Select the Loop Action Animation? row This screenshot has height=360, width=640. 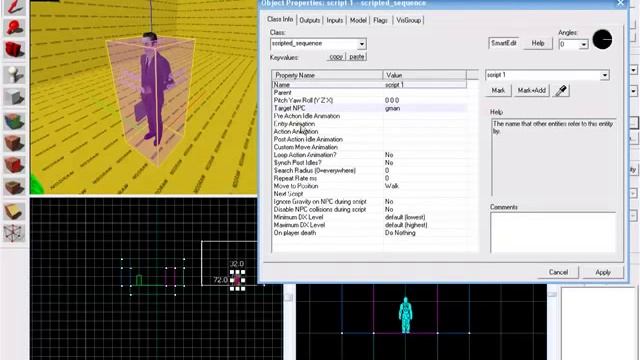click(x=369, y=155)
